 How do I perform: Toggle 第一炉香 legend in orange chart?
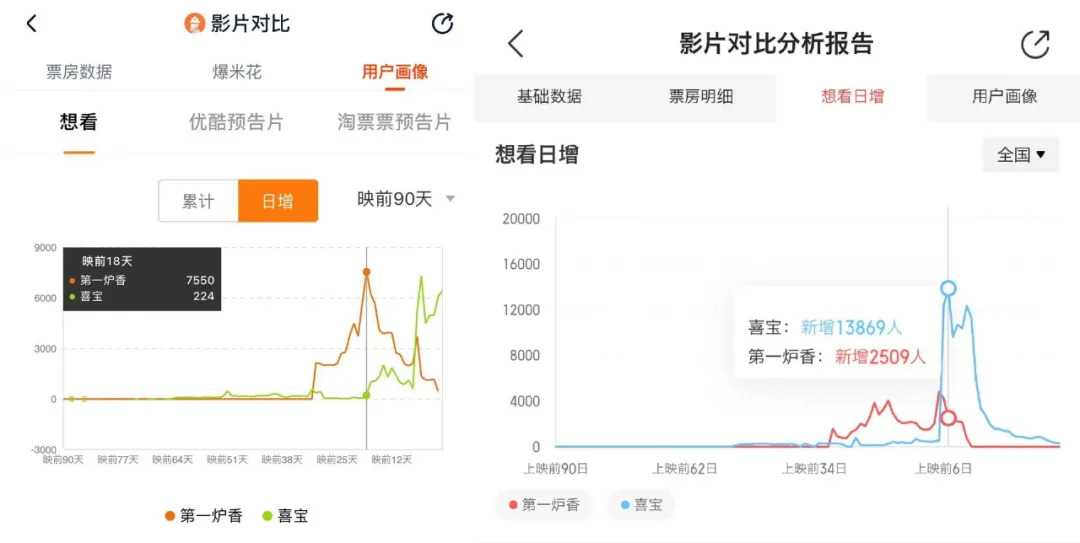tap(204, 515)
